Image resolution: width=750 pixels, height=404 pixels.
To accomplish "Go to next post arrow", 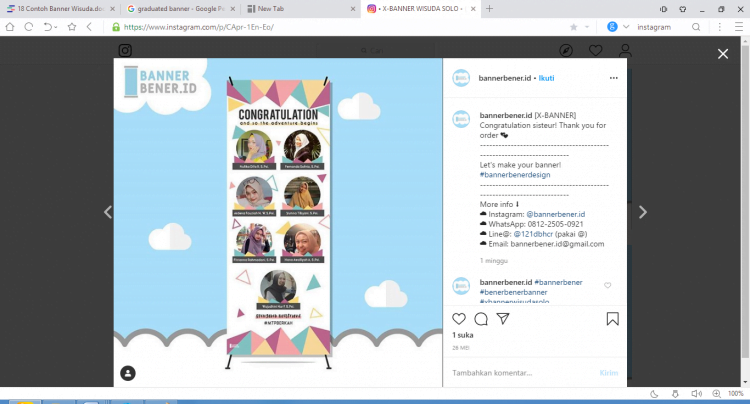I will pos(643,212).
